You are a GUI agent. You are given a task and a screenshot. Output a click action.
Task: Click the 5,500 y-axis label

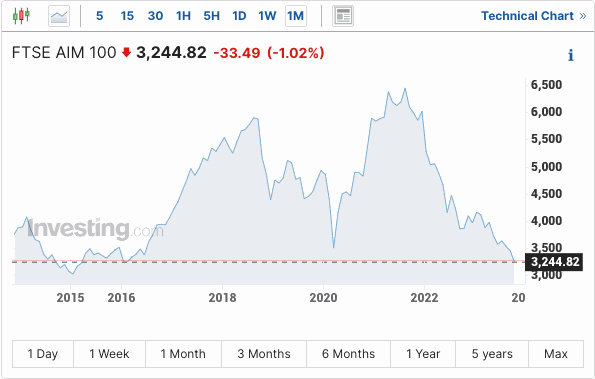tap(546, 139)
